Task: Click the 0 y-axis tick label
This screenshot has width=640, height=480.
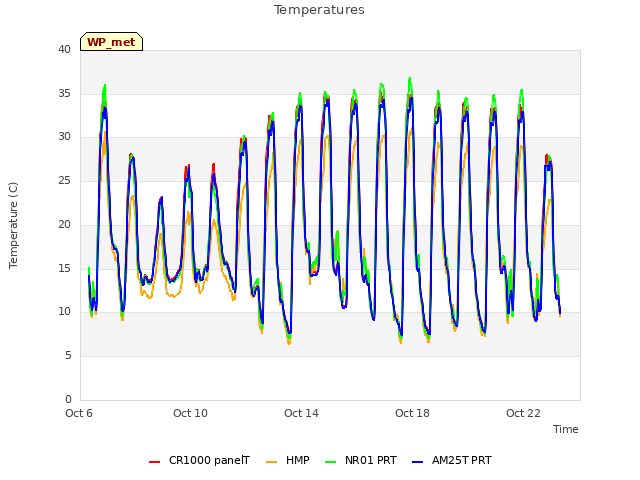Action: [x=68, y=399]
